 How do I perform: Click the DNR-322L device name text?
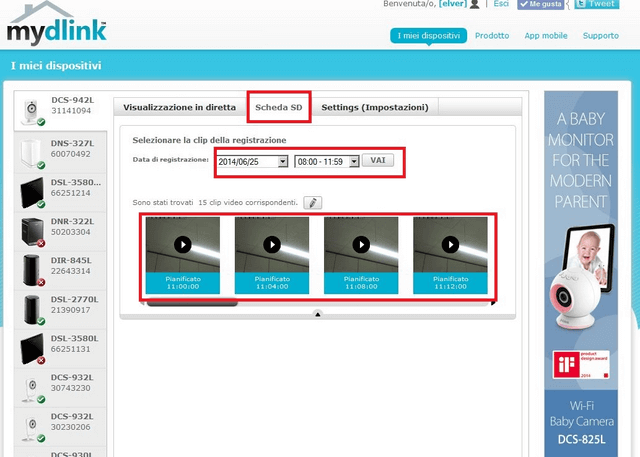tap(72, 222)
